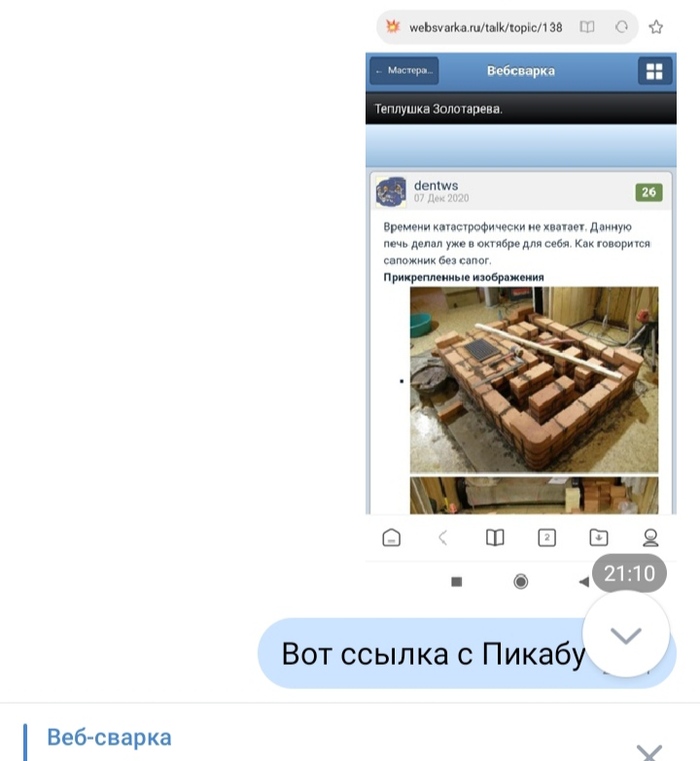Open the Вебсварка grid menu icon

pos(654,71)
